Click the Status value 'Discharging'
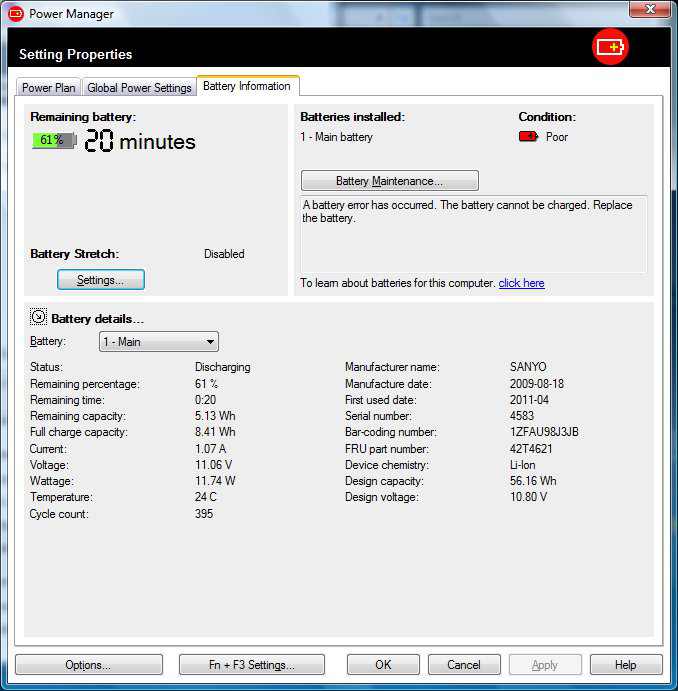Viewport: 678px width, 691px height. click(x=222, y=367)
